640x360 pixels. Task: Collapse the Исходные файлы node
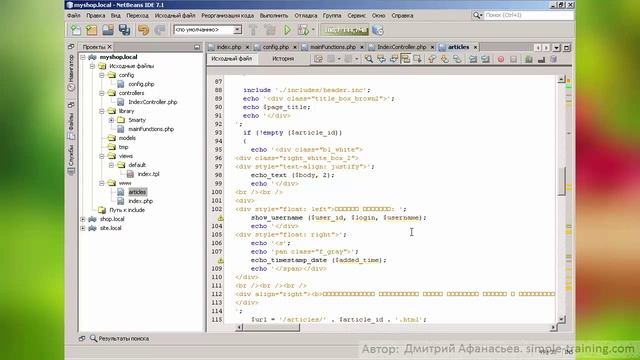(92, 66)
